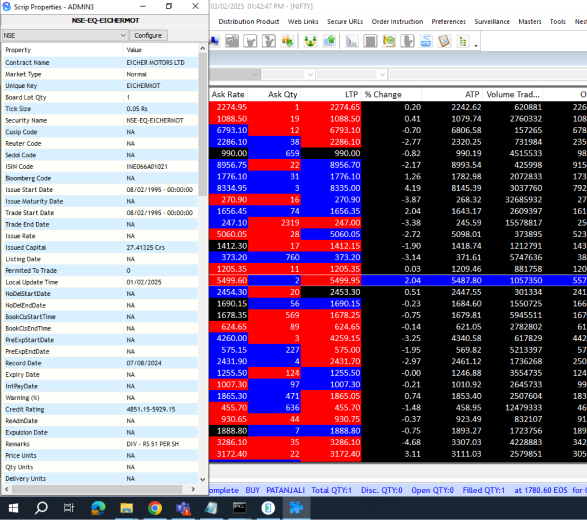Select the Credit Rating value 4851.15-5929.15

pos(151,409)
